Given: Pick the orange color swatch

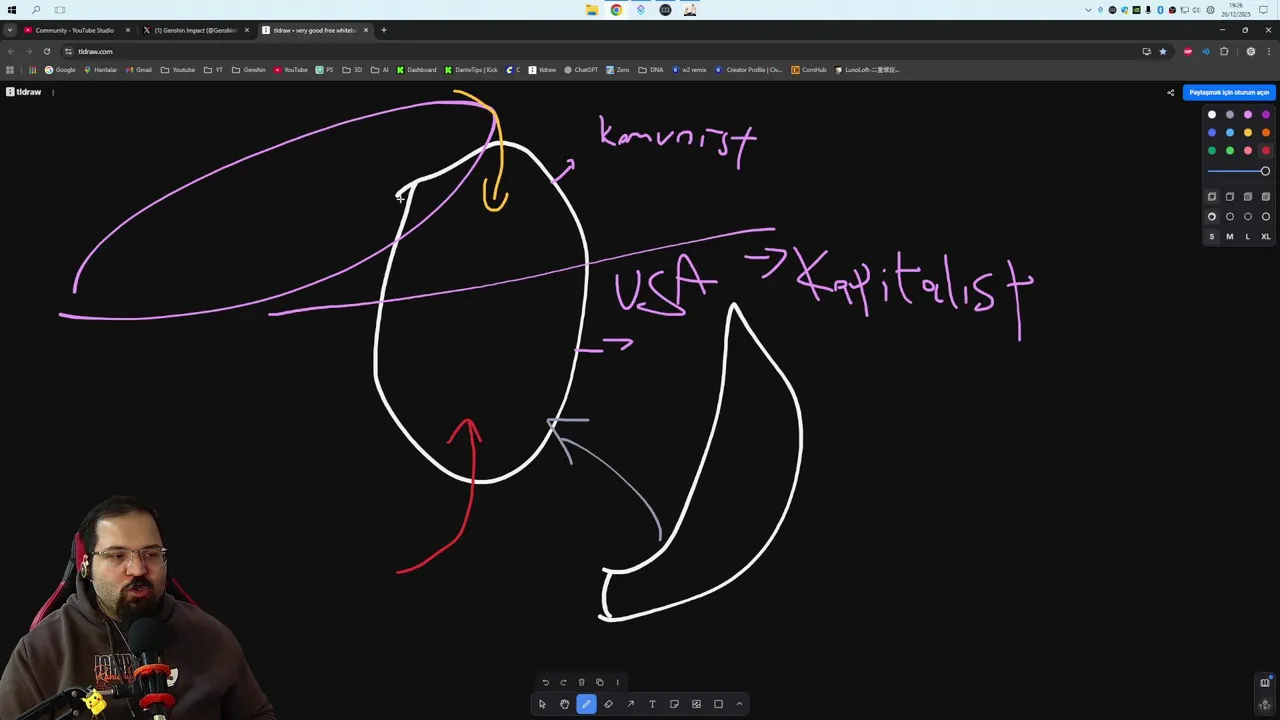Looking at the screenshot, I should point(1266,133).
